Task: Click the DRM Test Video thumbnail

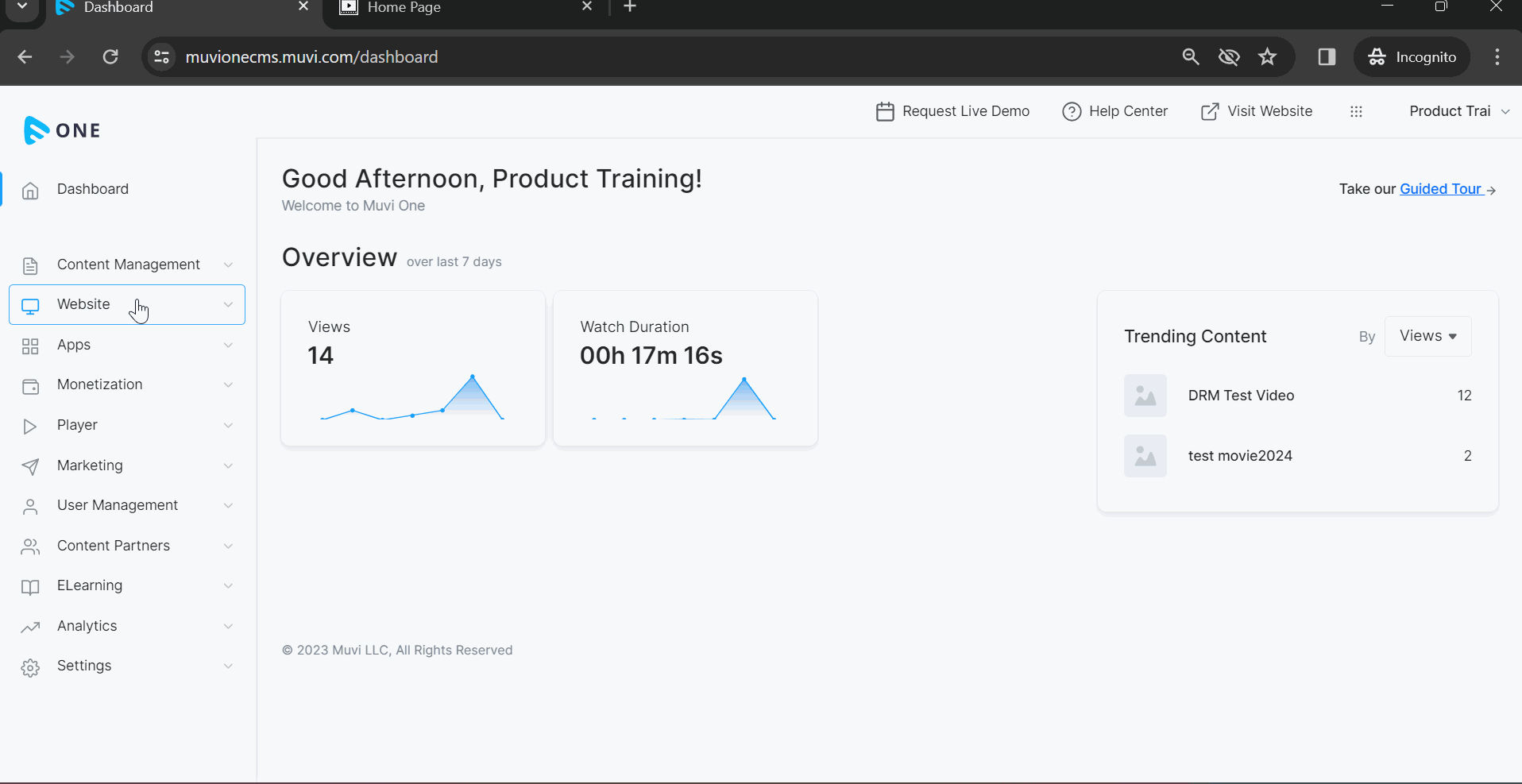Action: (1145, 396)
